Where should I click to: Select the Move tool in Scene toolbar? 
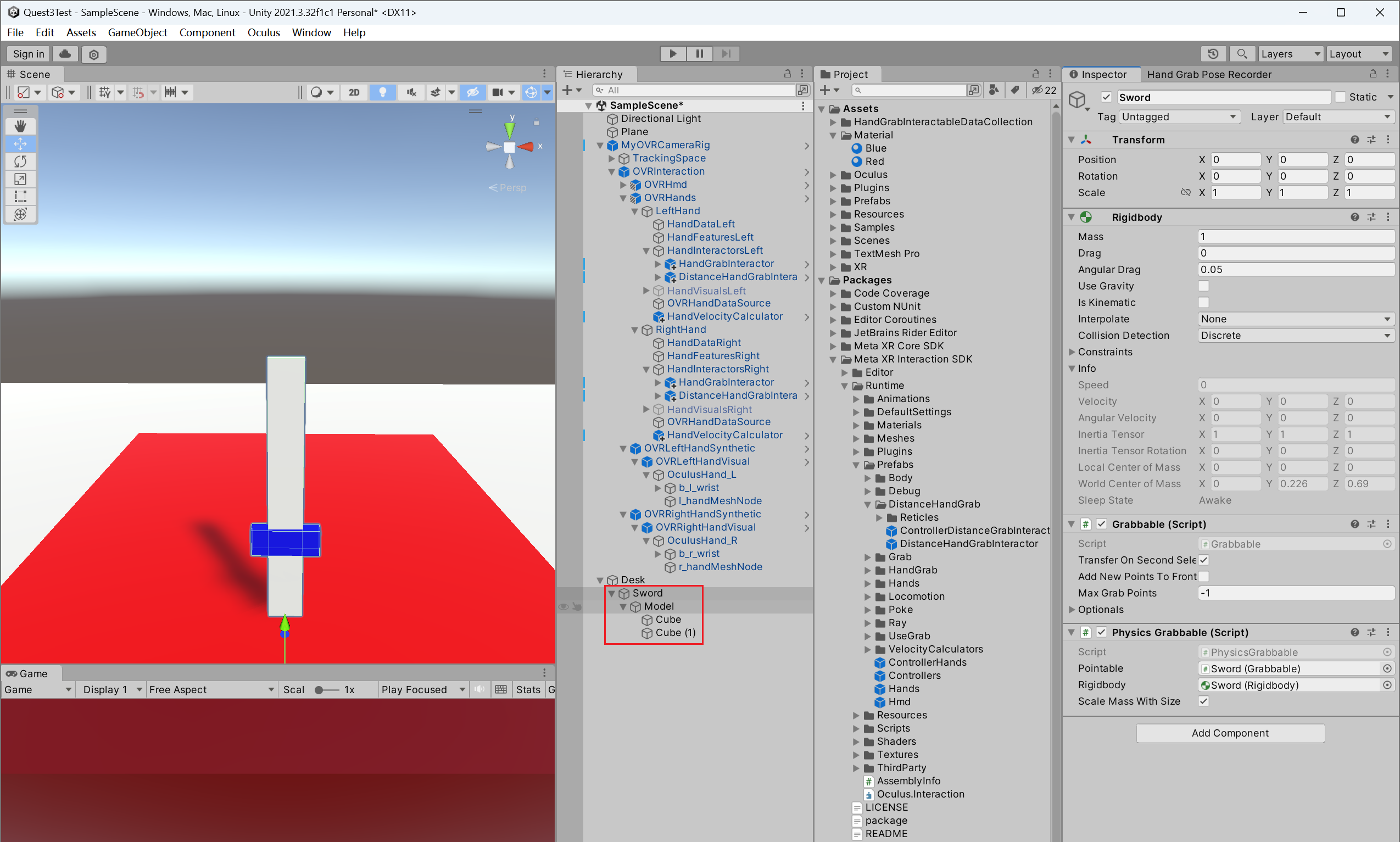20,143
